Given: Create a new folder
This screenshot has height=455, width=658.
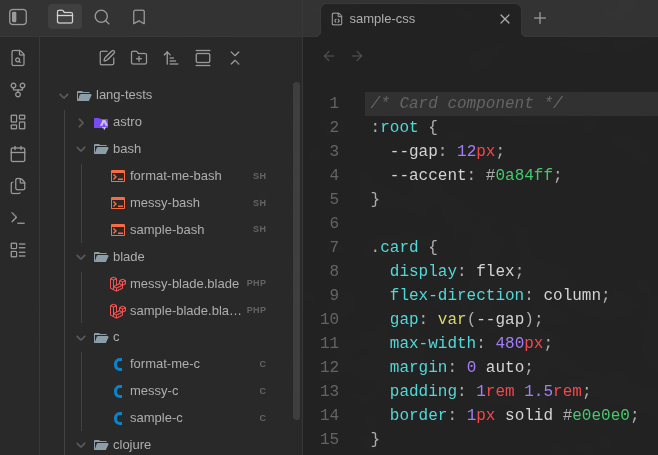Looking at the screenshot, I should (x=139, y=58).
